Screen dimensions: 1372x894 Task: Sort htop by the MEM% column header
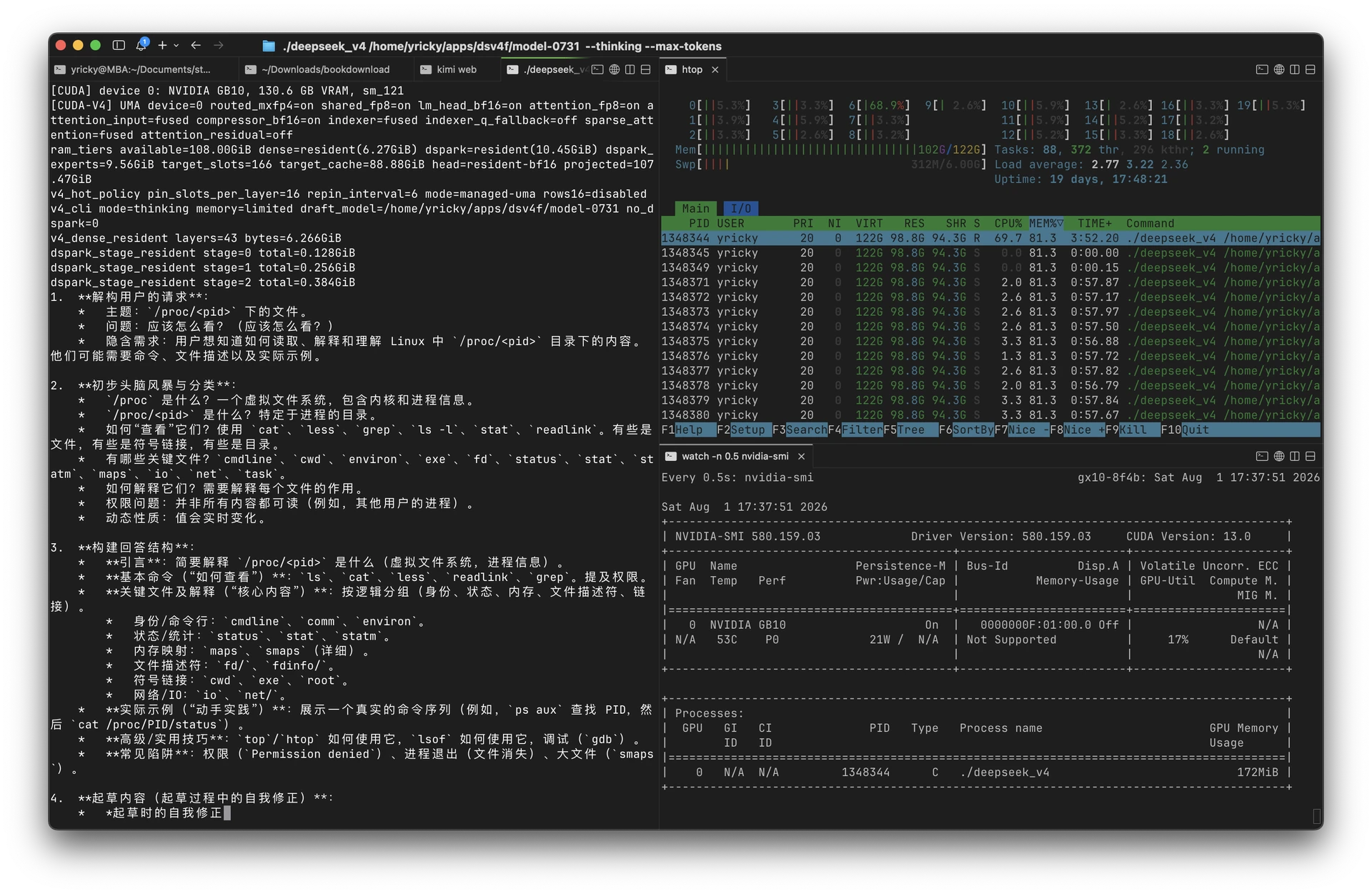point(1045,223)
